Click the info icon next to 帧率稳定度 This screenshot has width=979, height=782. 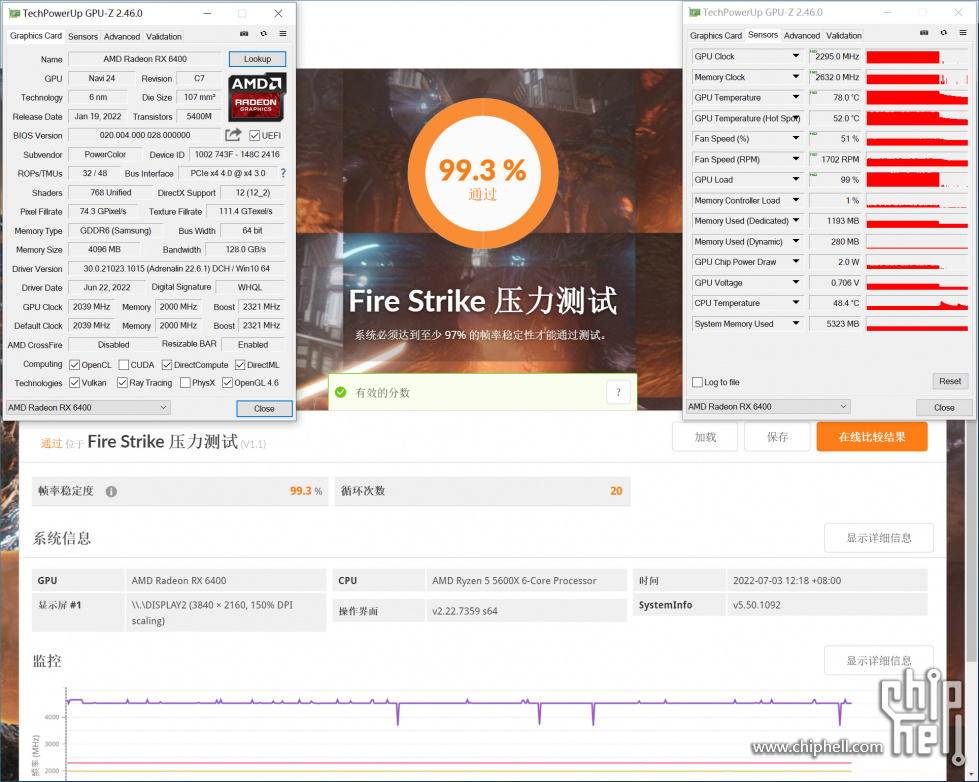coord(111,492)
